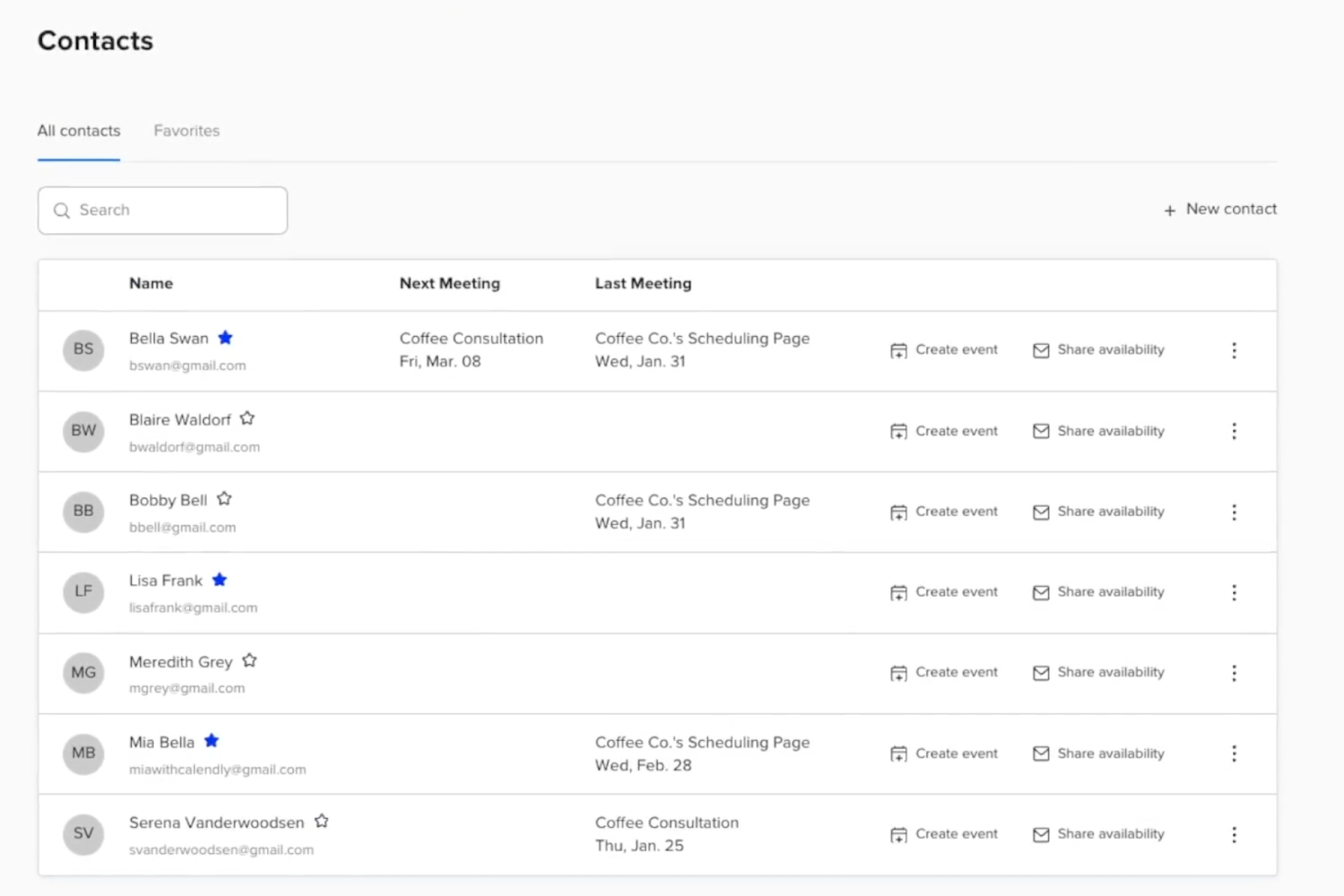Click the MB avatar circle
This screenshot has width=1344, height=896.
83,753
